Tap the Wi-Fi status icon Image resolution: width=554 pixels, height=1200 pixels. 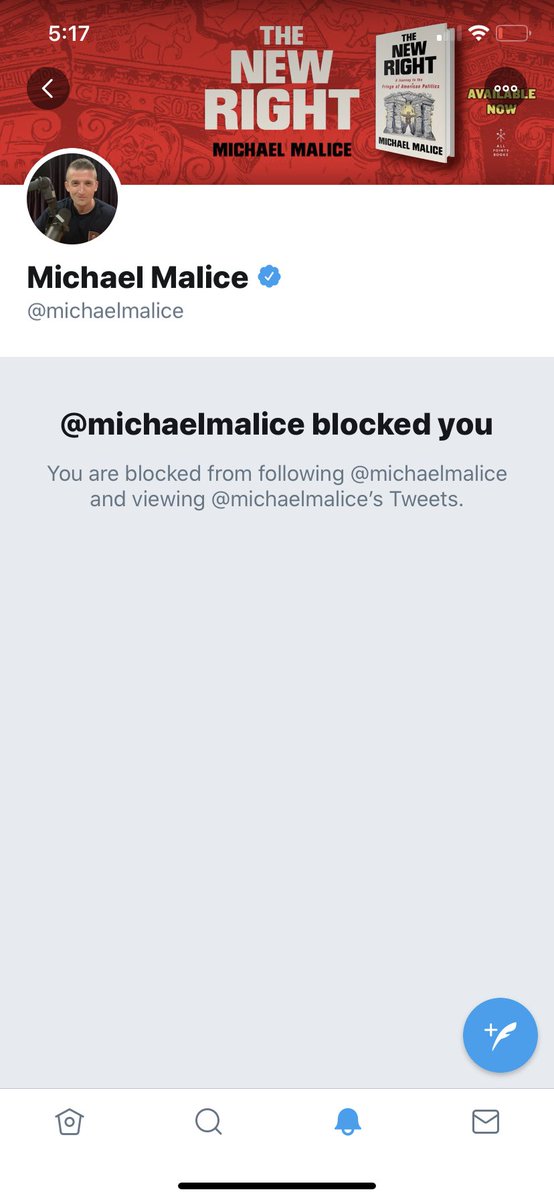tap(478, 33)
